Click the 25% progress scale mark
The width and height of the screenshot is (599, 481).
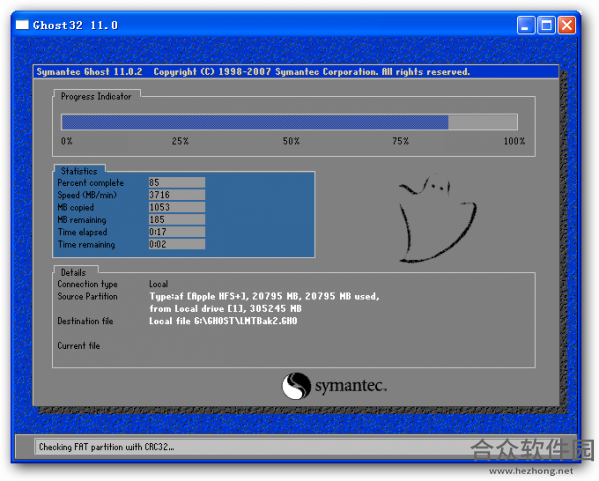pos(180,141)
